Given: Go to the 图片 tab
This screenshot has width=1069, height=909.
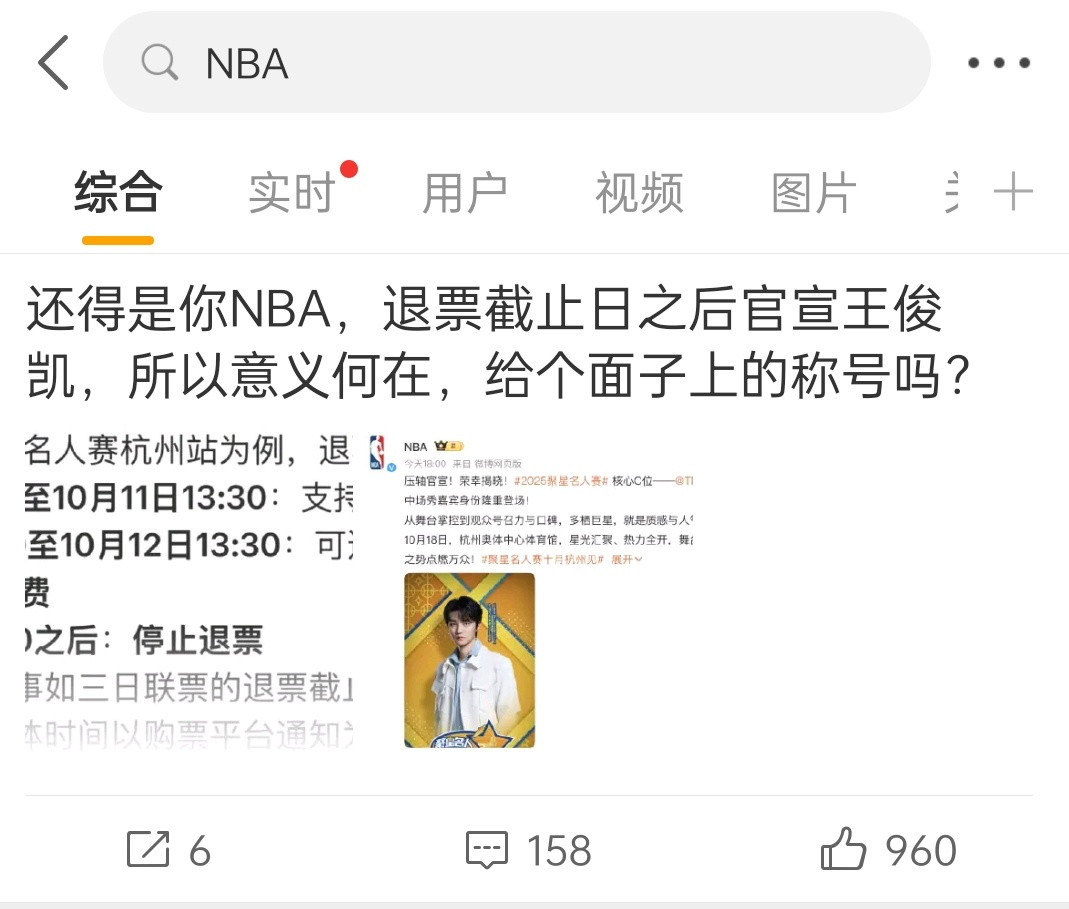Looking at the screenshot, I should tap(813, 193).
